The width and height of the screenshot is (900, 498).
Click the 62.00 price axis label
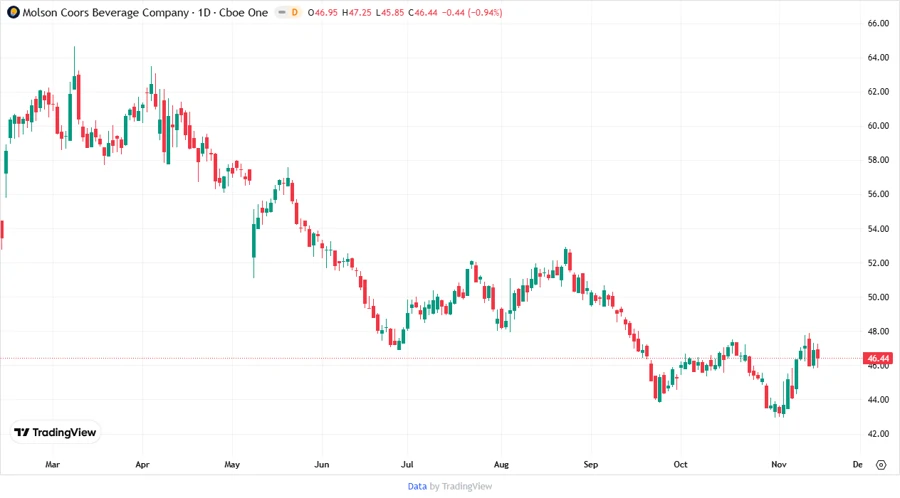coord(878,92)
